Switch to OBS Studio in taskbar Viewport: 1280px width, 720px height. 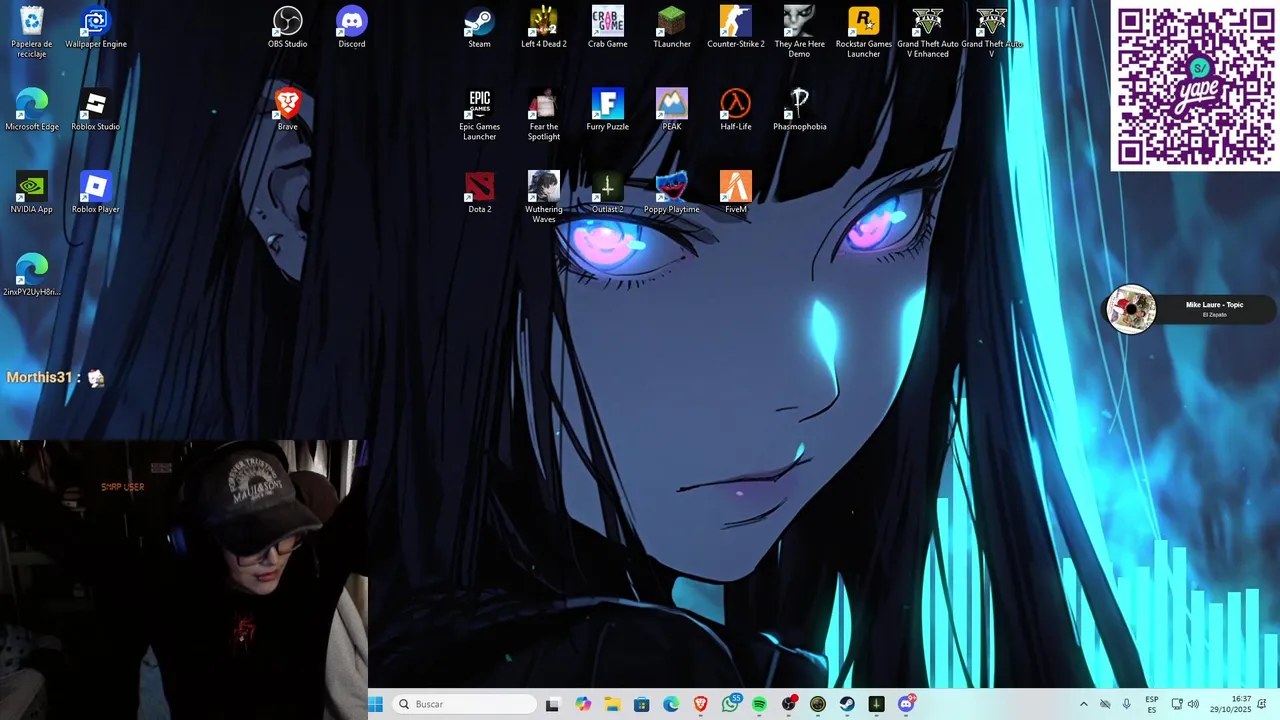click(789, 704)
